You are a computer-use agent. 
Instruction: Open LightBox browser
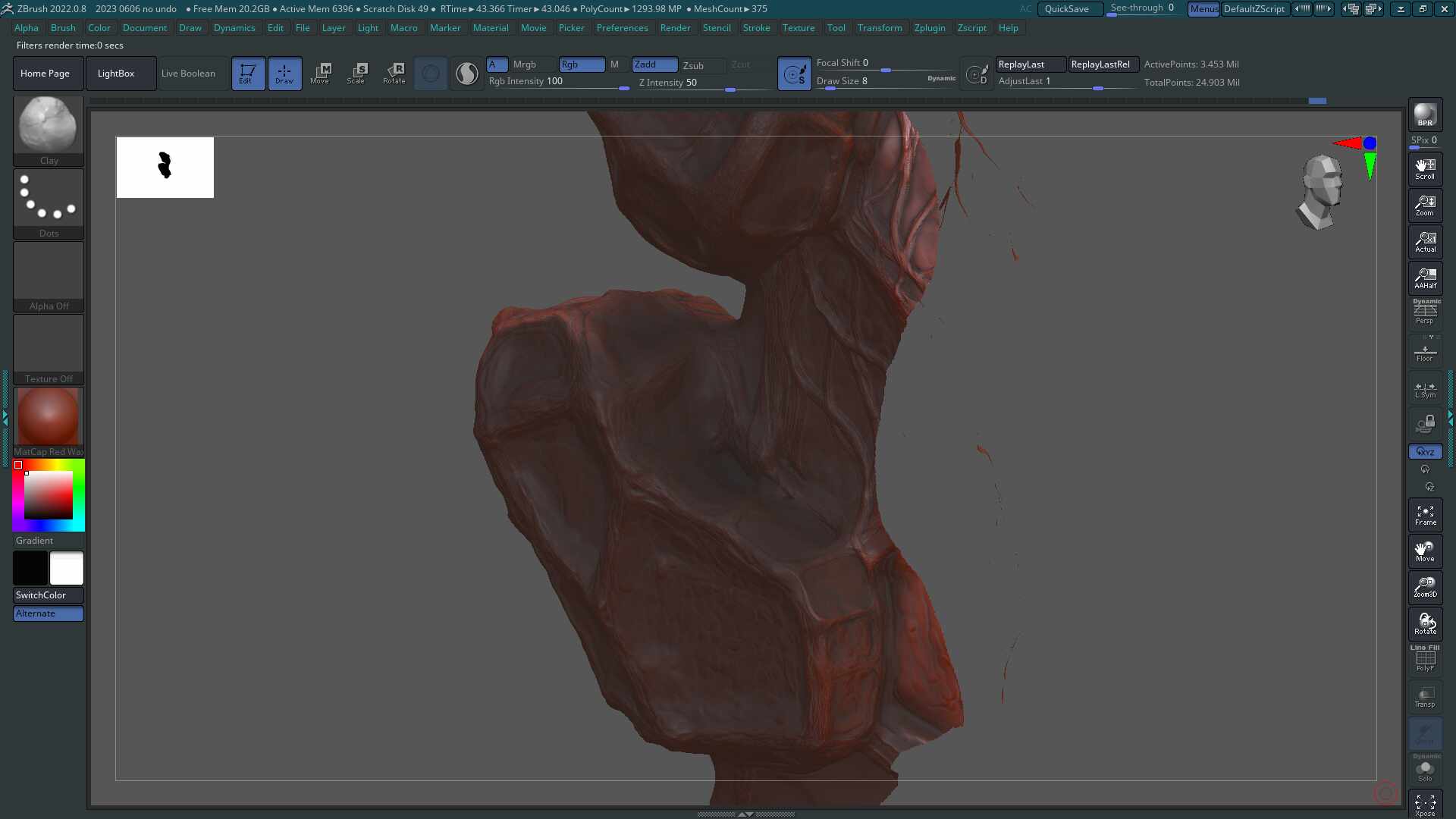pos(116,74)
